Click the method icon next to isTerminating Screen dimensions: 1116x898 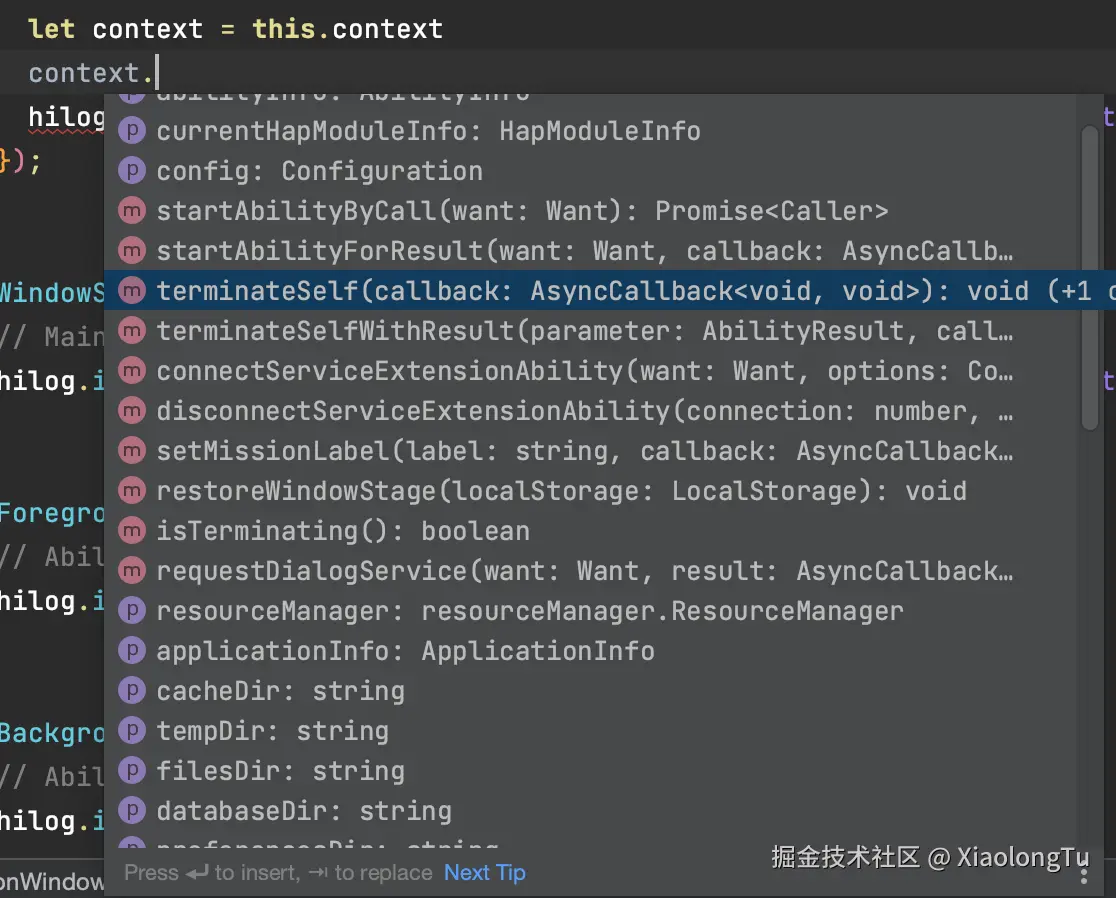[x=132, y=531]
